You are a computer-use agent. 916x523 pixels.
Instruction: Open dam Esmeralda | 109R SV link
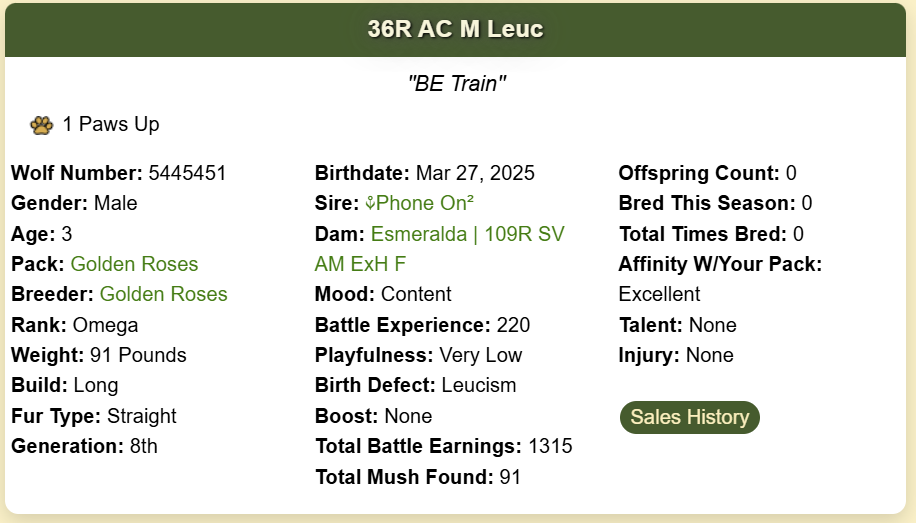[468, 234]
